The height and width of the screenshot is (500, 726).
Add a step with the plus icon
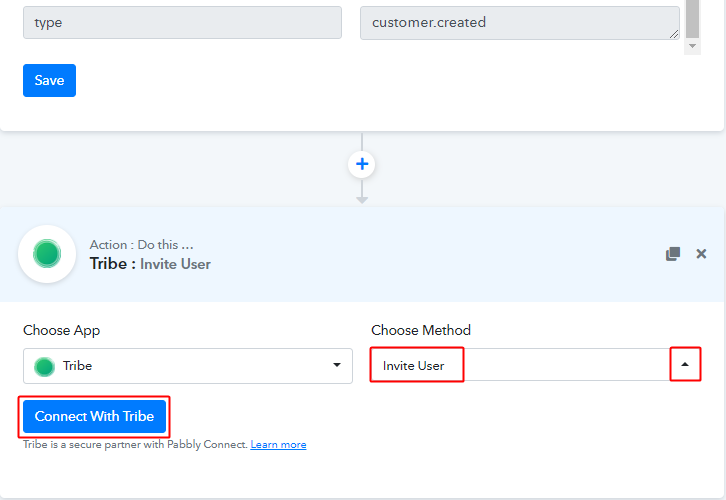click(x=362, y=164)
